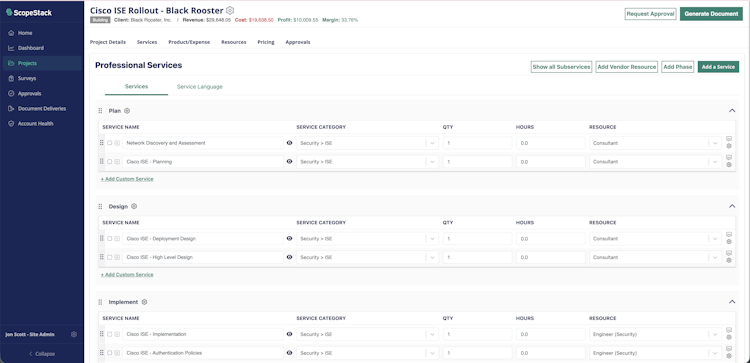The image size is (750, 363).
Task: Open Resource dropdown for Cisco ISE - Planning row
Action: 655,162
